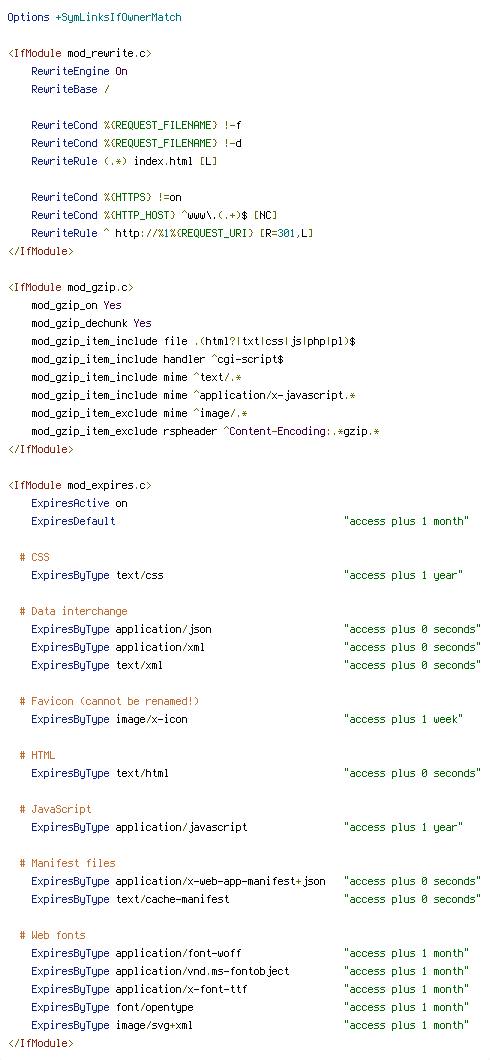Click the mod_gzip_dechunk Yes line
The width and height of the screenshot is (490, 1060).
coord(91,323)
